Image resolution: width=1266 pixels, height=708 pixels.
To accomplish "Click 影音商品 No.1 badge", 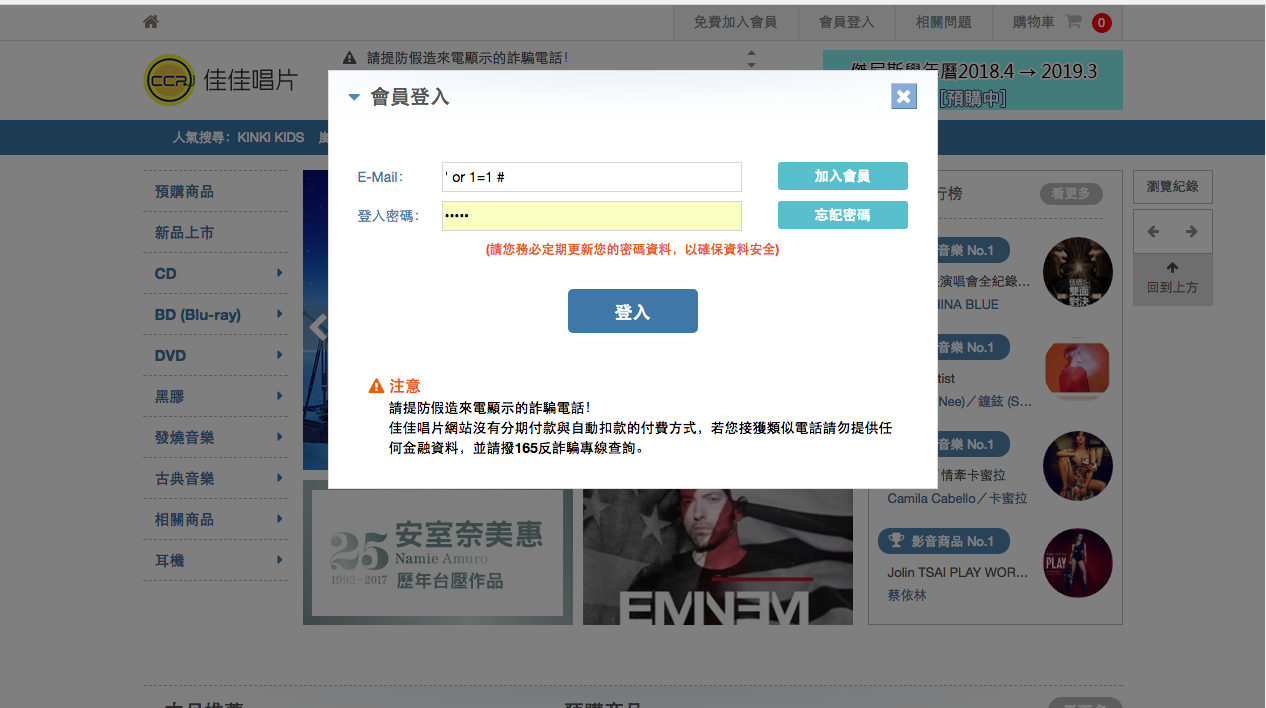I will [944, 541].
